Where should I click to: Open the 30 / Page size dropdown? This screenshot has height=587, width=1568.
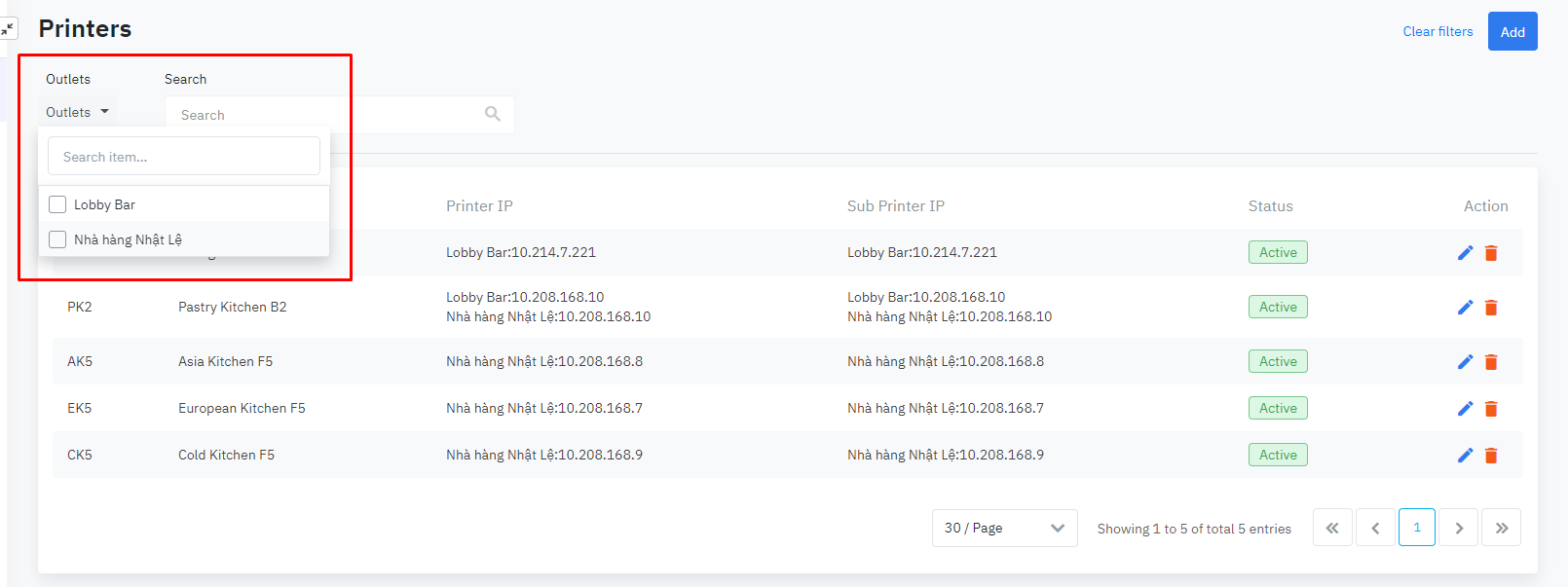click(x=1004, y=528)
